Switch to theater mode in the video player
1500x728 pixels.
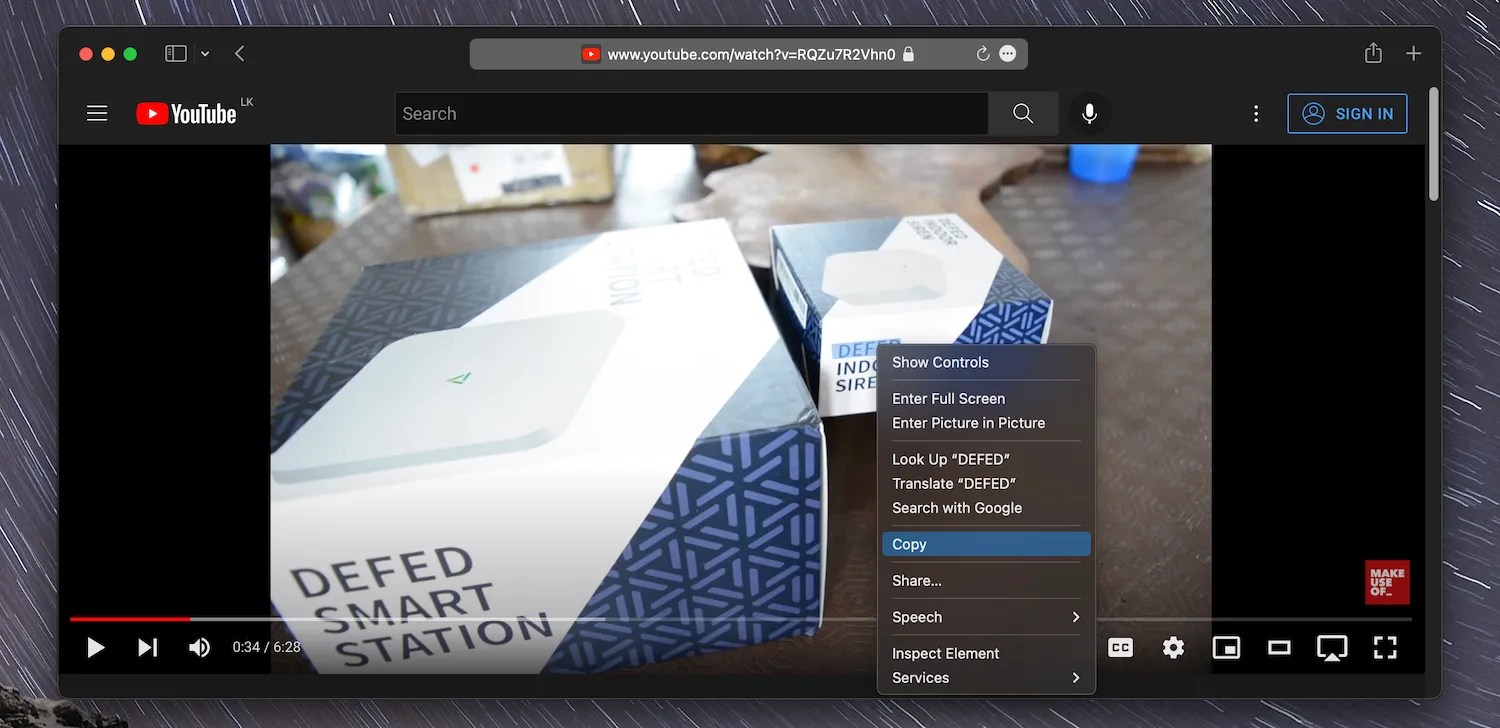pos(1279,647)
